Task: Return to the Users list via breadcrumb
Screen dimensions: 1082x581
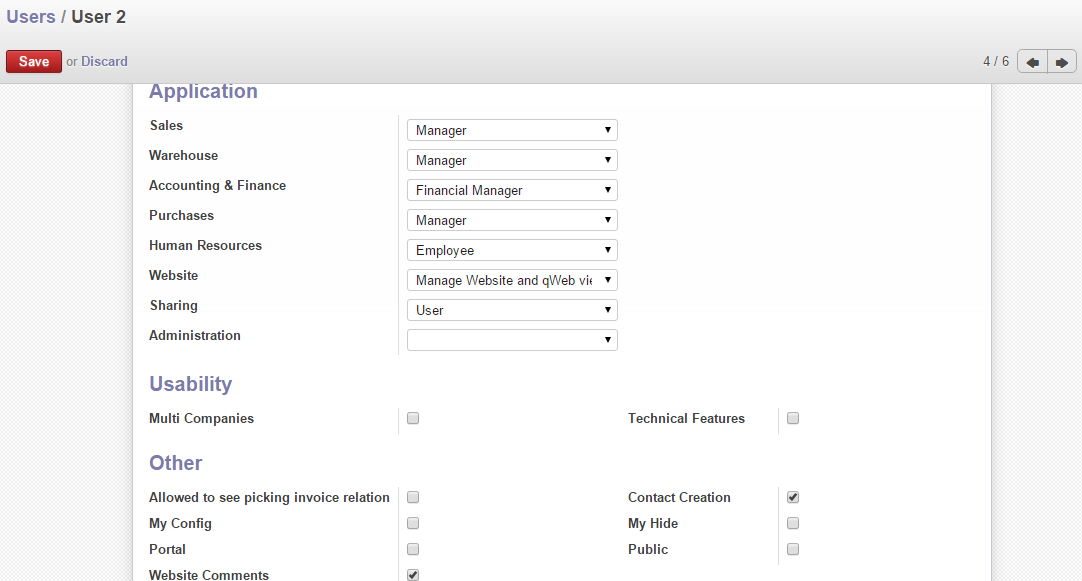Action: tap(31, 17)
